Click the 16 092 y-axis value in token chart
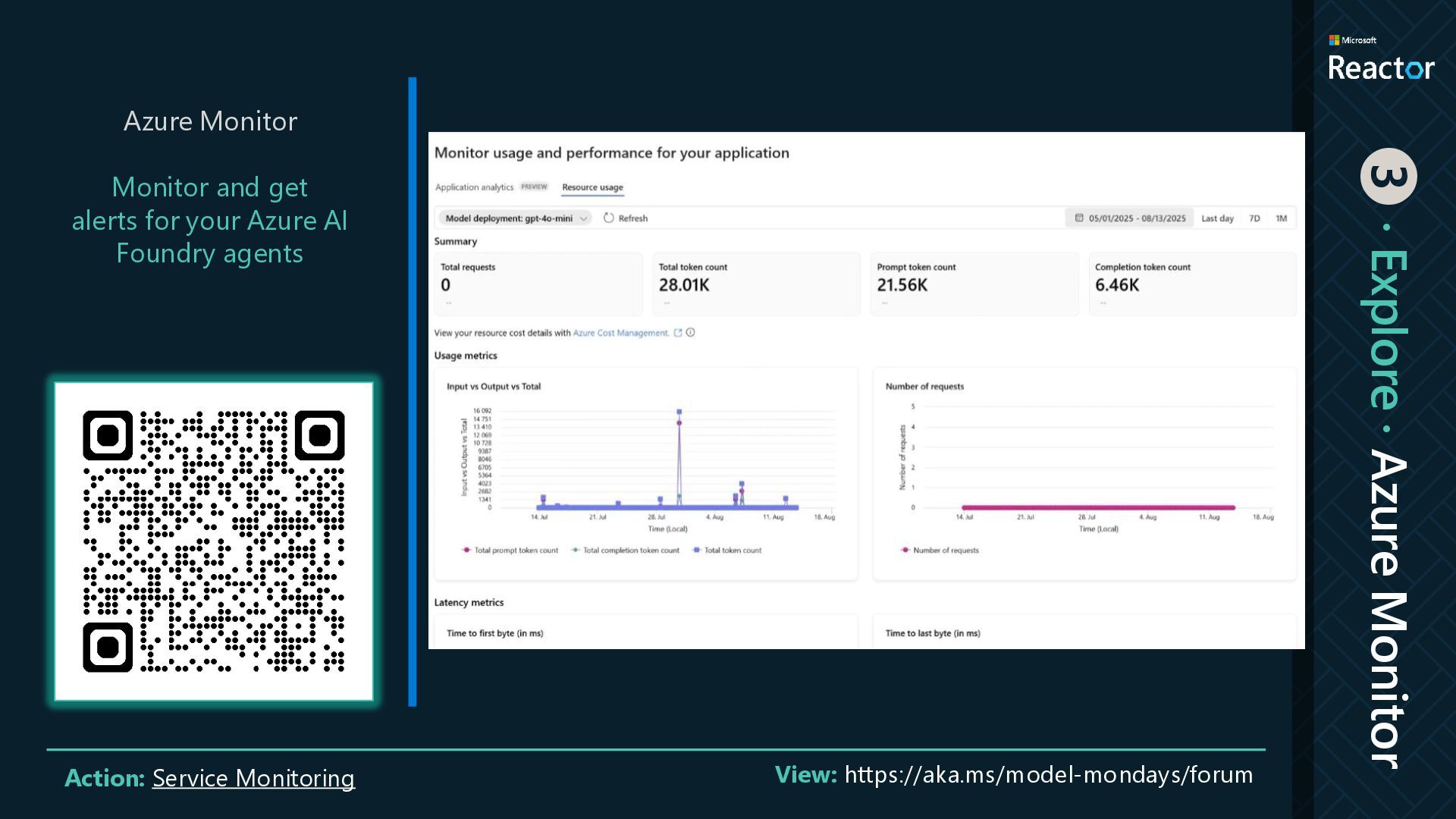1456x819 pixels. click(482, 411)
